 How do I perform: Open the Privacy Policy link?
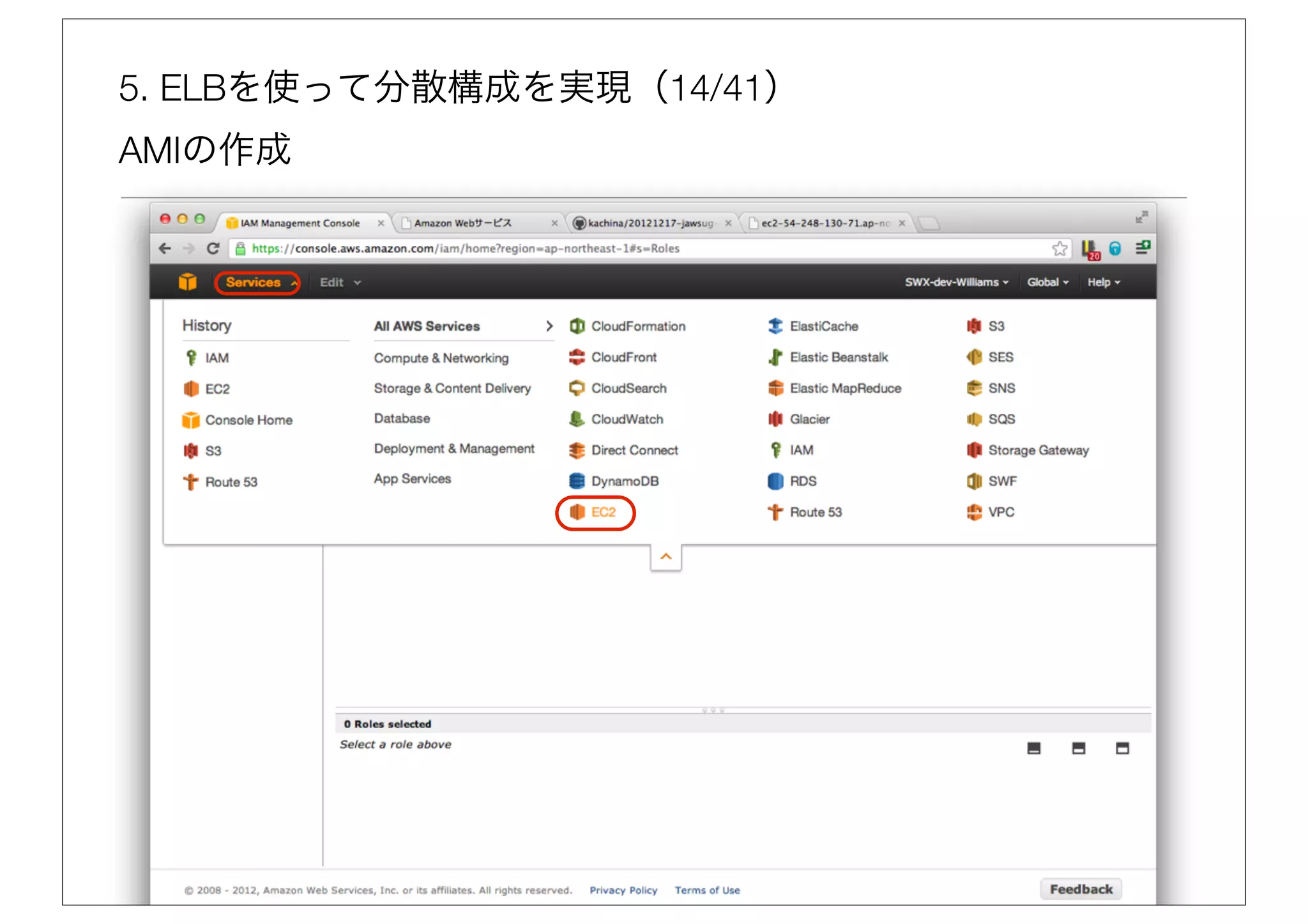click(623, 890)
